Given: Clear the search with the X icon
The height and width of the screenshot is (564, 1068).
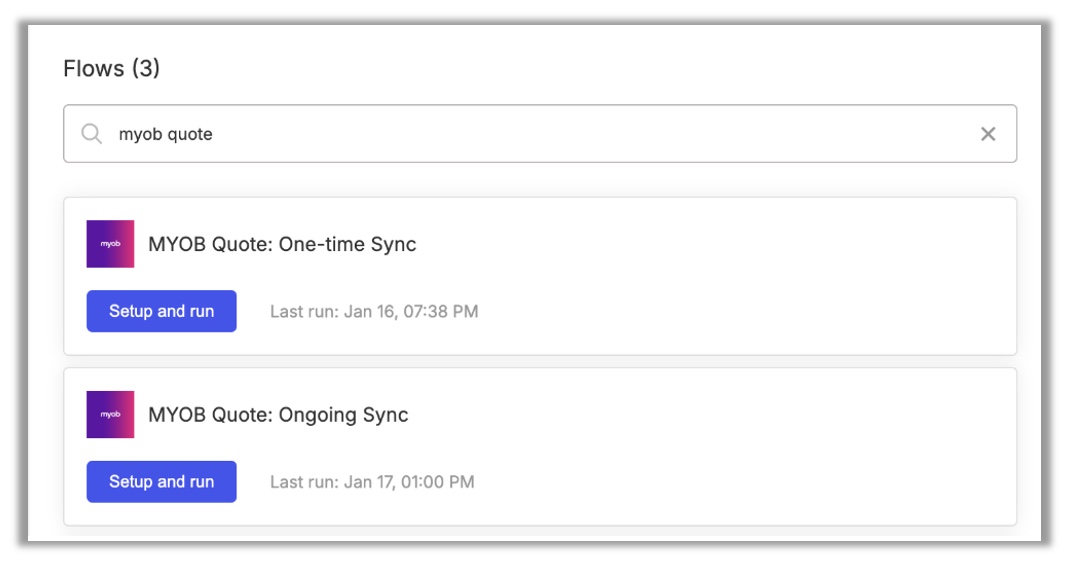Looking at the screenshot, I should click(988, 134).
